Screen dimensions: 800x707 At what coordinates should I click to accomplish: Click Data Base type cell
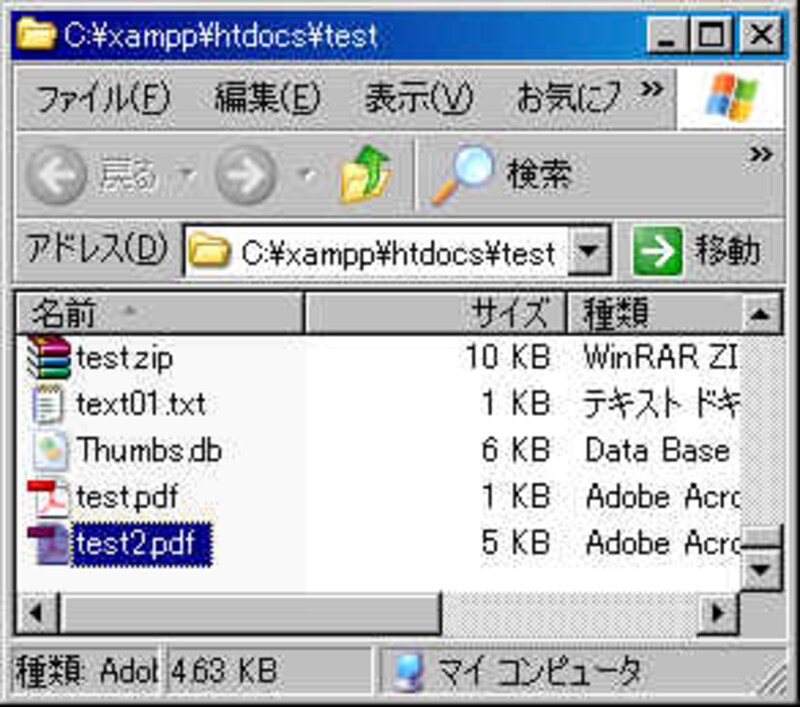(657, 450)
